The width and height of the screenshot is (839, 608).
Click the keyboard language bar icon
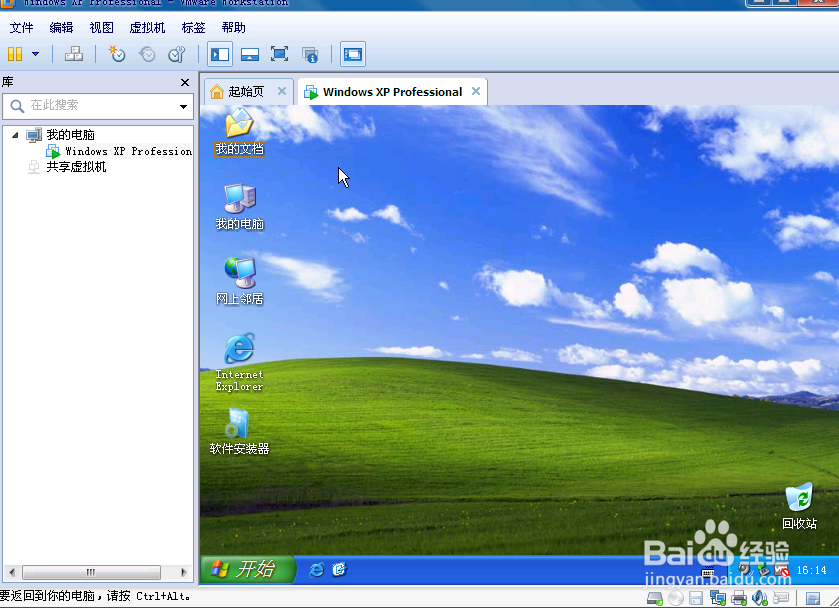pos(707,572)
